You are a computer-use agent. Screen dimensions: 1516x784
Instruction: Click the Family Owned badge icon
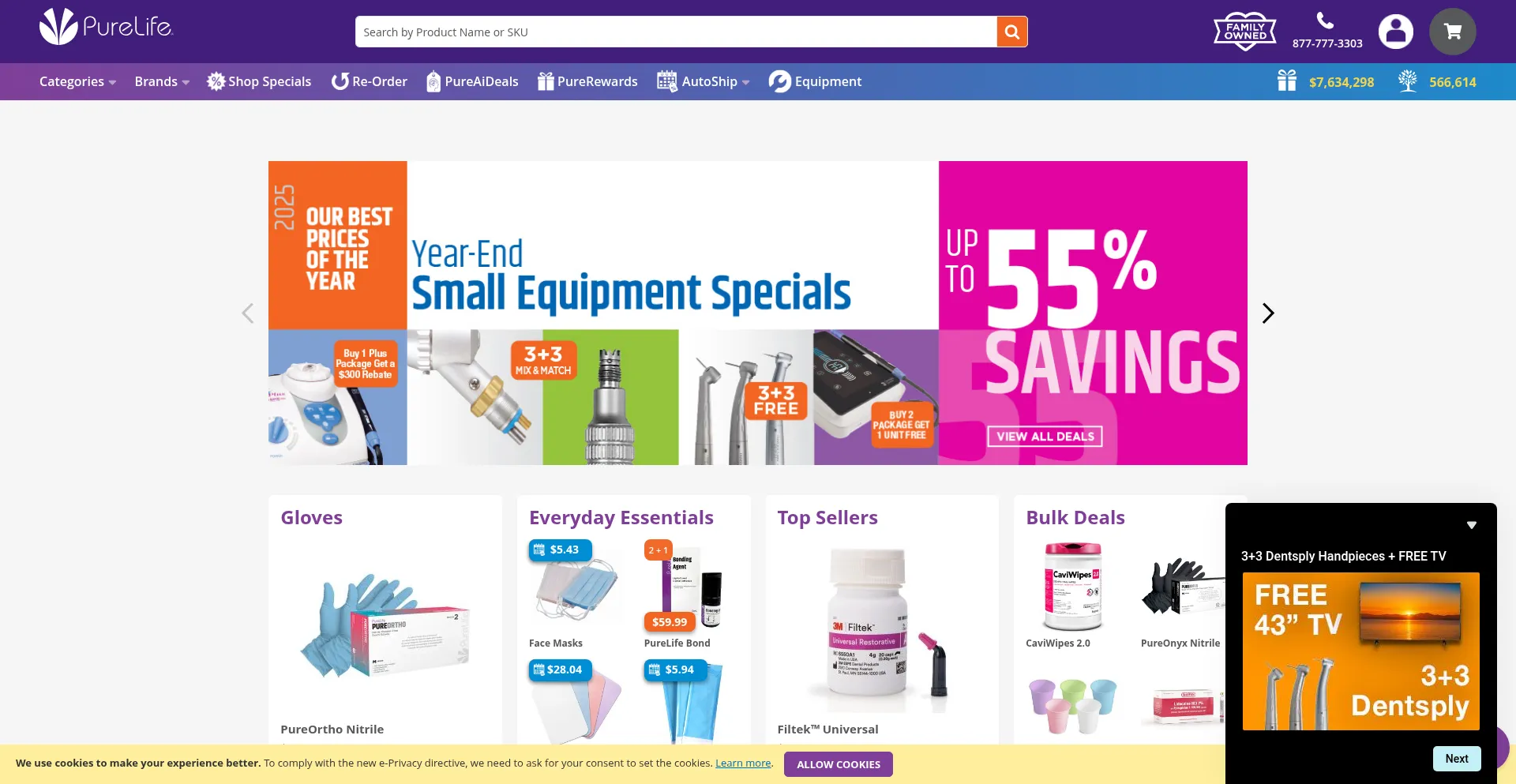pyautogui.click(x=1245, y=32)
